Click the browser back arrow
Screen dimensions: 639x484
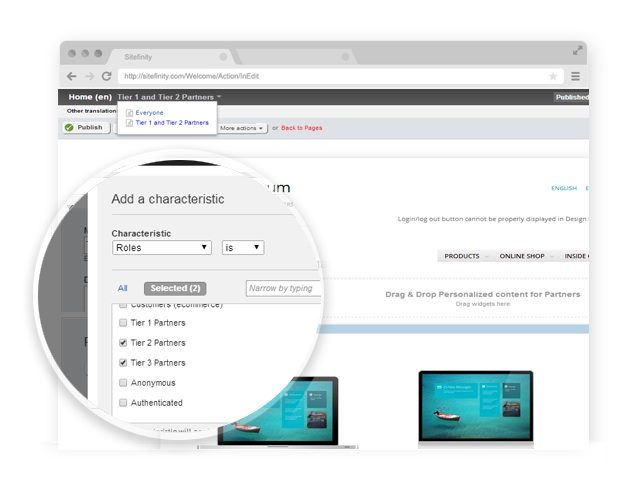coord(71,76)
